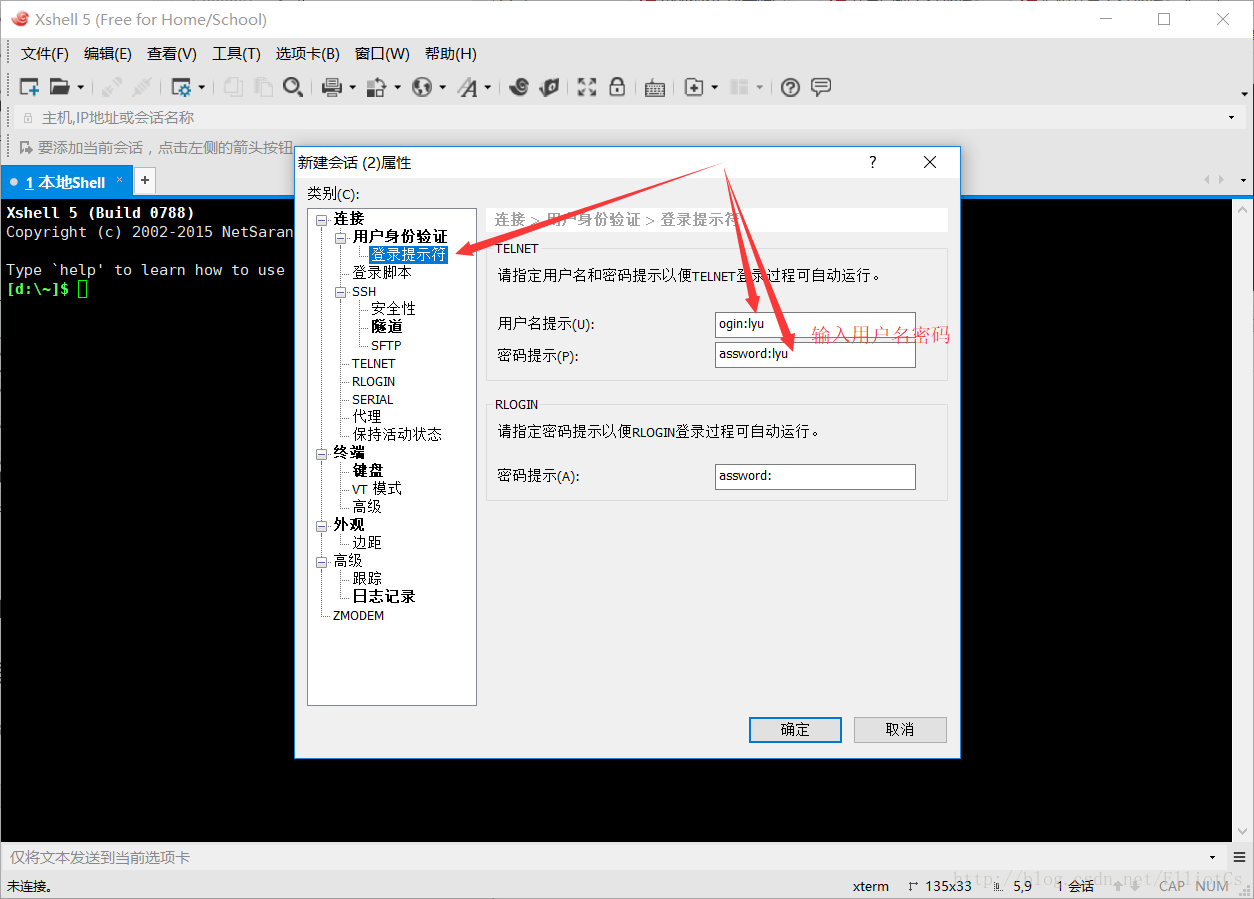Click the file transfer toolbar icon
Viewport: 1254px width, 899px height.
[377, 87]
